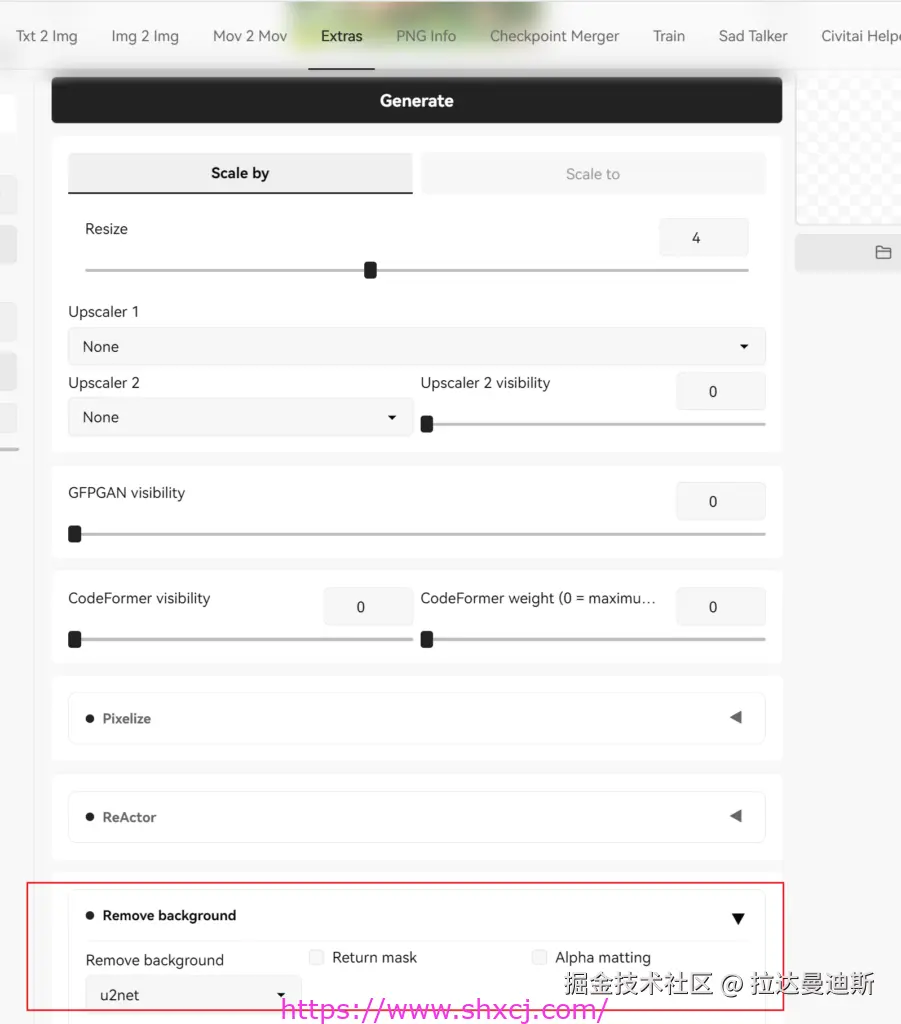Open the Checkpoint Merger tab
Viewport: 901px width, 1024px height.
(554, 36)
